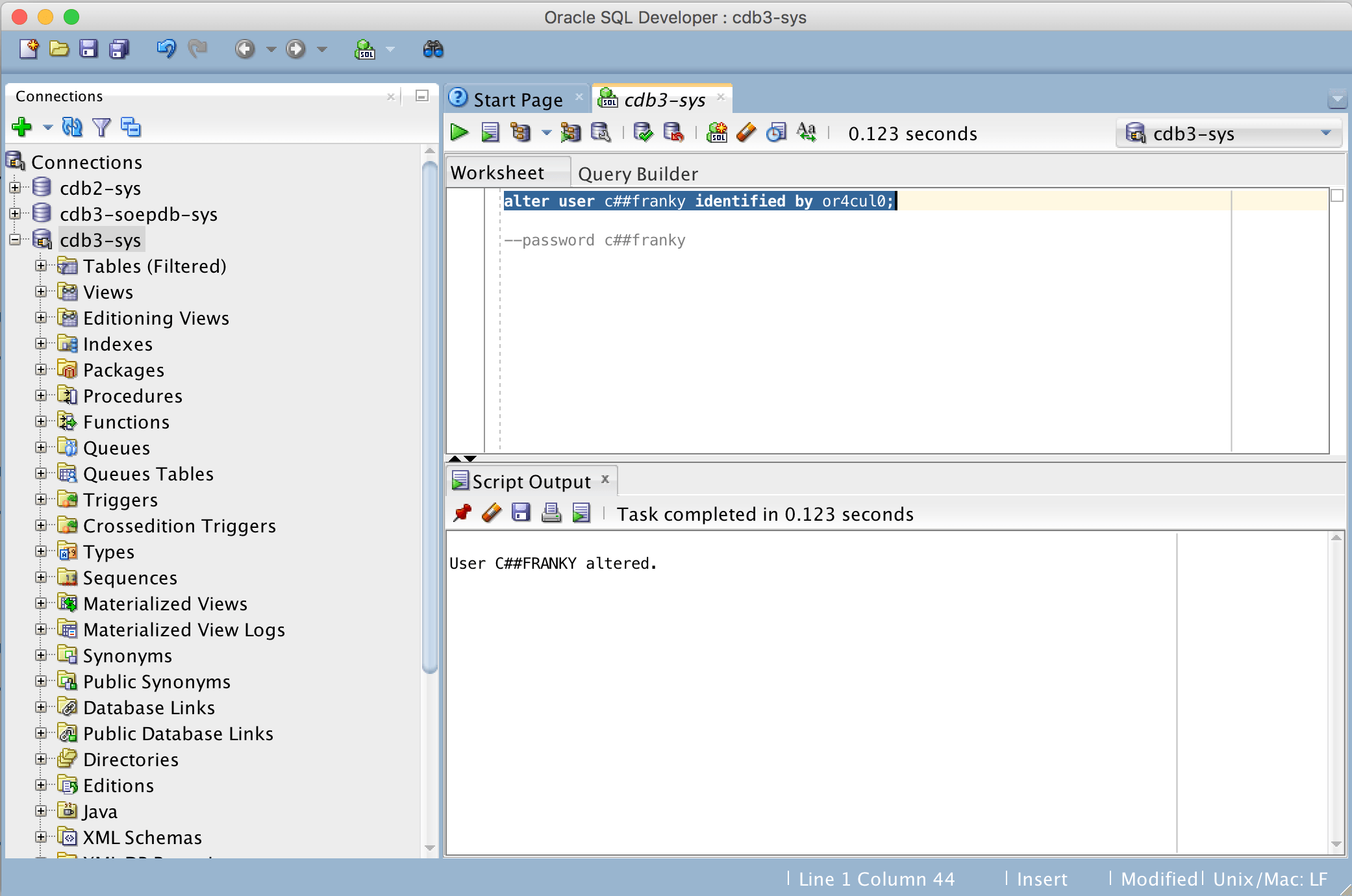1352x896 pixels.
Task: Click the Run Script icon in worksheet toolbar
Action: pos(490,133)
